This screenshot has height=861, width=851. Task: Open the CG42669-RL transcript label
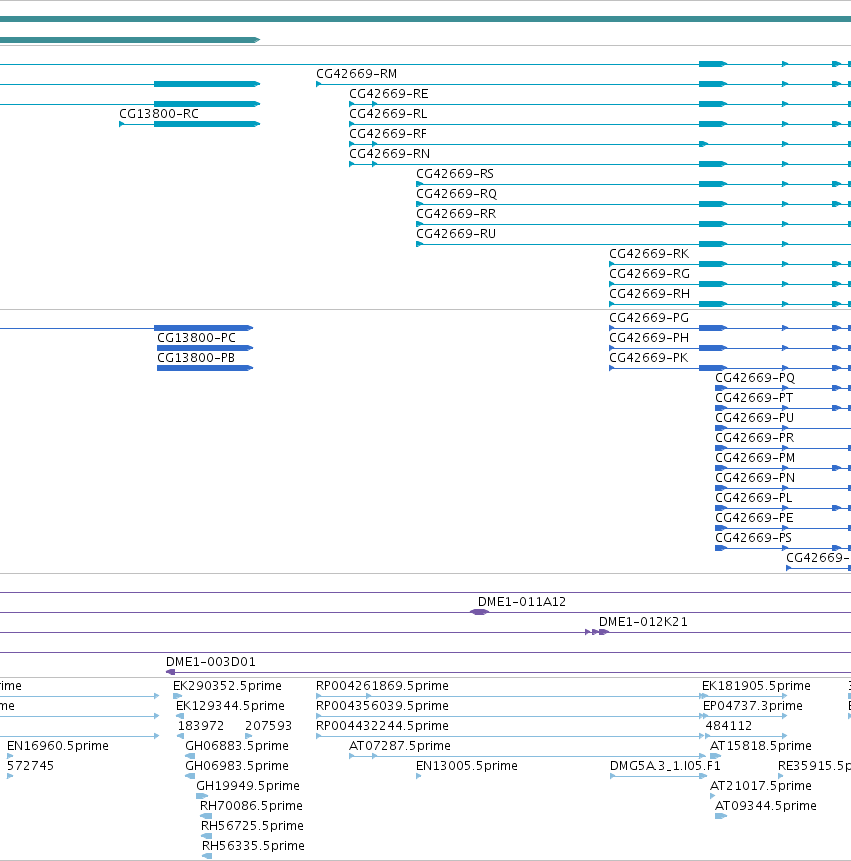click(388, 114)
